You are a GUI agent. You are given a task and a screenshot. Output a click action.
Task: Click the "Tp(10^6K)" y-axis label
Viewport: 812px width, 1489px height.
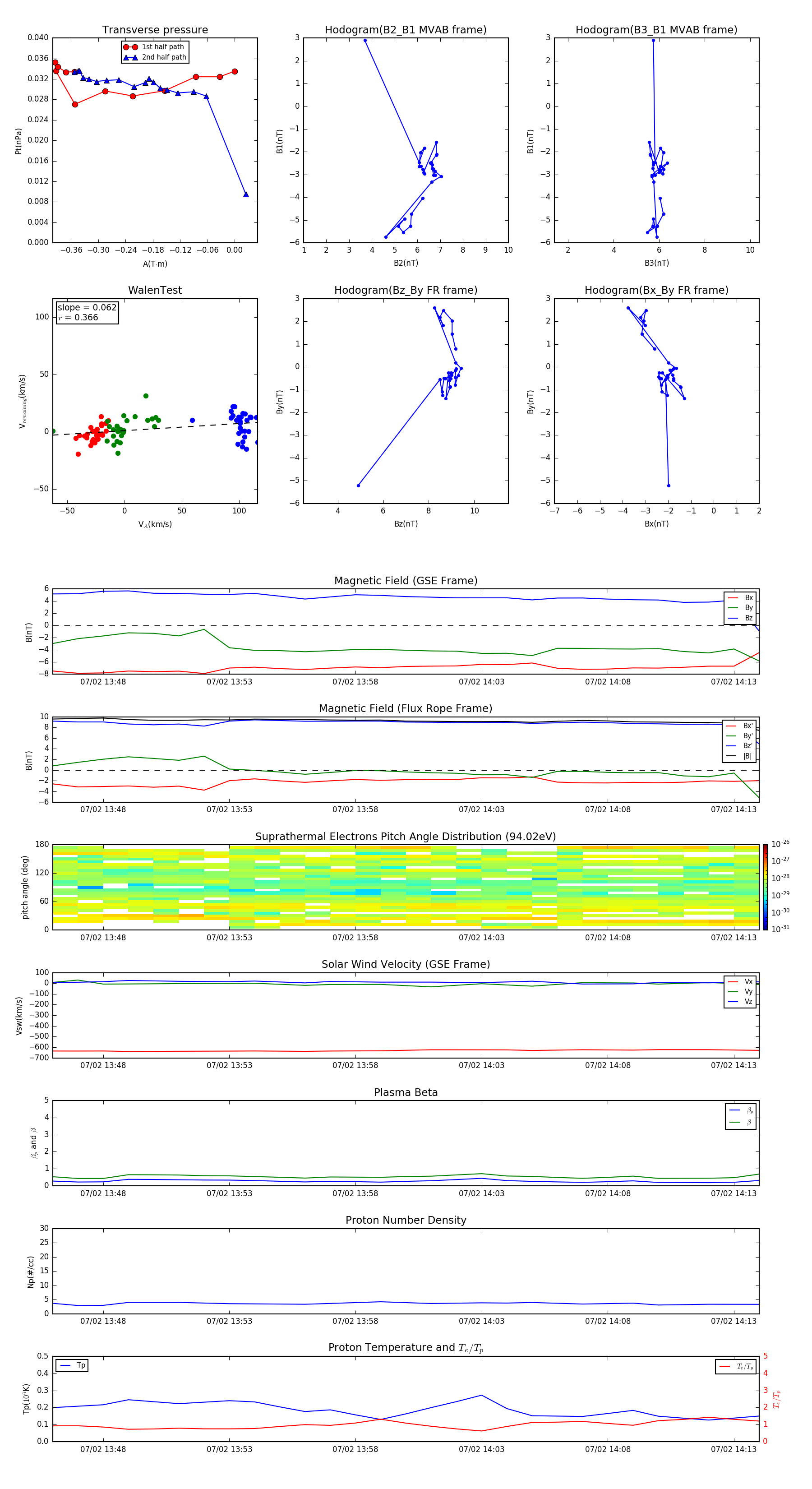click(x=26, y=1399)
